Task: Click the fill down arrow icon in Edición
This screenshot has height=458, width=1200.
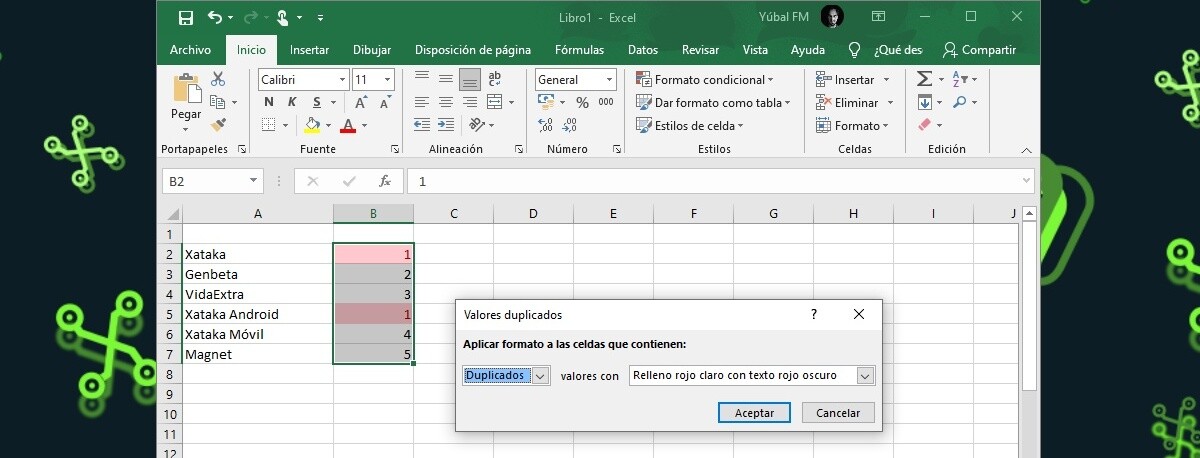Action: click(924, 102)
